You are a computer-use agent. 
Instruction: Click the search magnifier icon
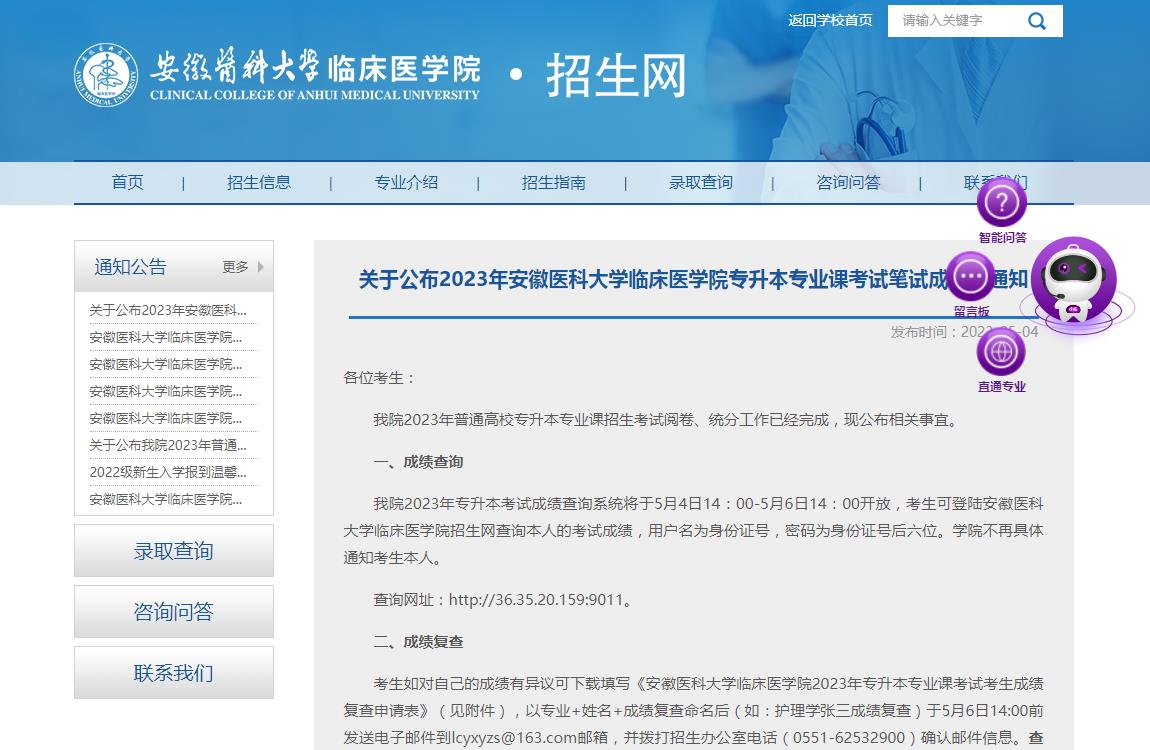click(1036, 21)
